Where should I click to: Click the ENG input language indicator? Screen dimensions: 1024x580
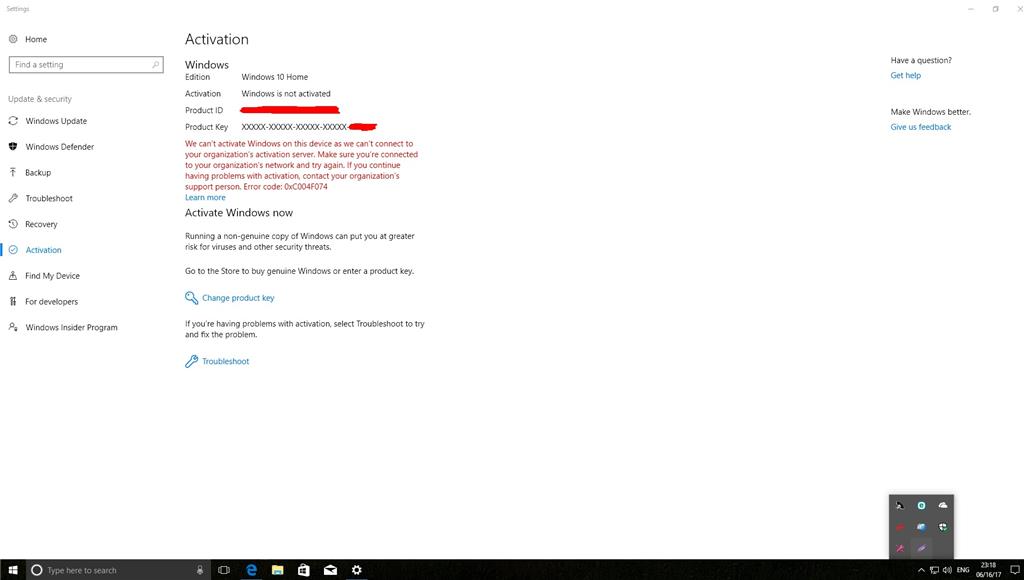pos(963,570)
